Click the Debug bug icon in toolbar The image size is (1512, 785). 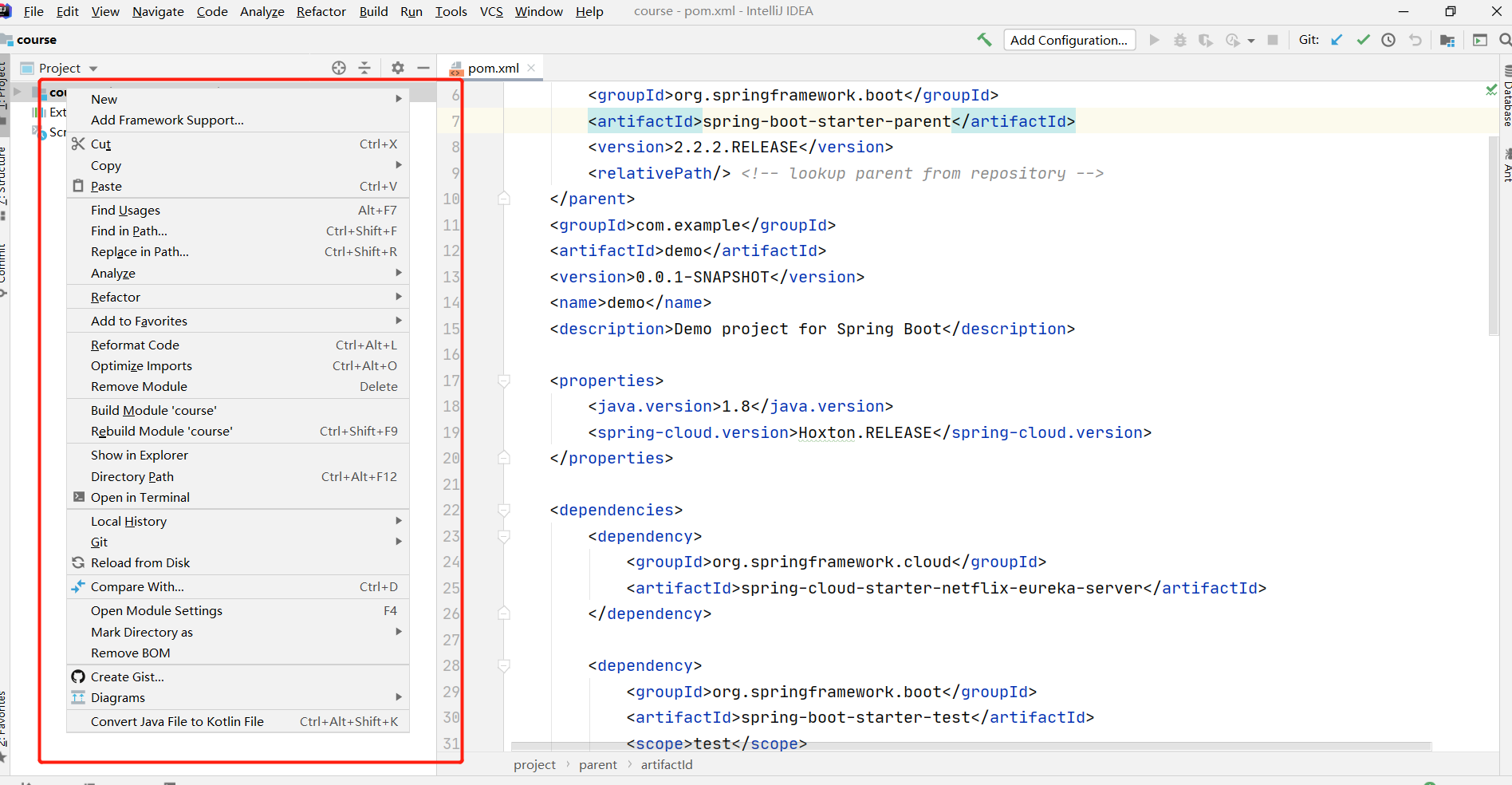coord(1180,40)
